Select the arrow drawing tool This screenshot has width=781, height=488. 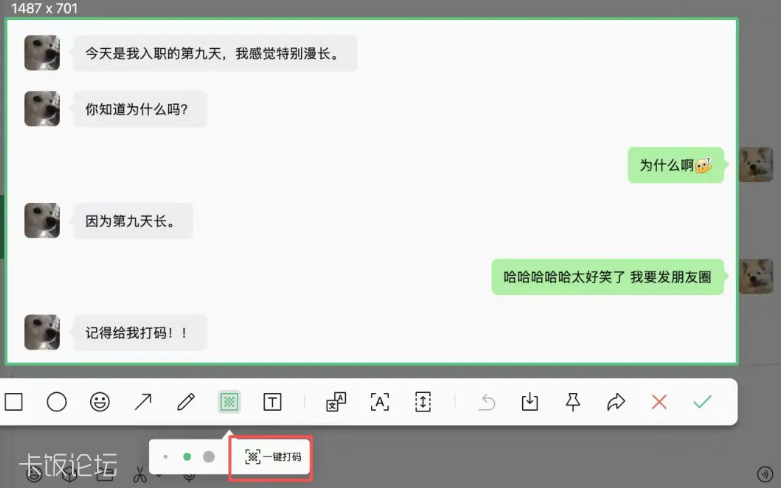point(143,402)
